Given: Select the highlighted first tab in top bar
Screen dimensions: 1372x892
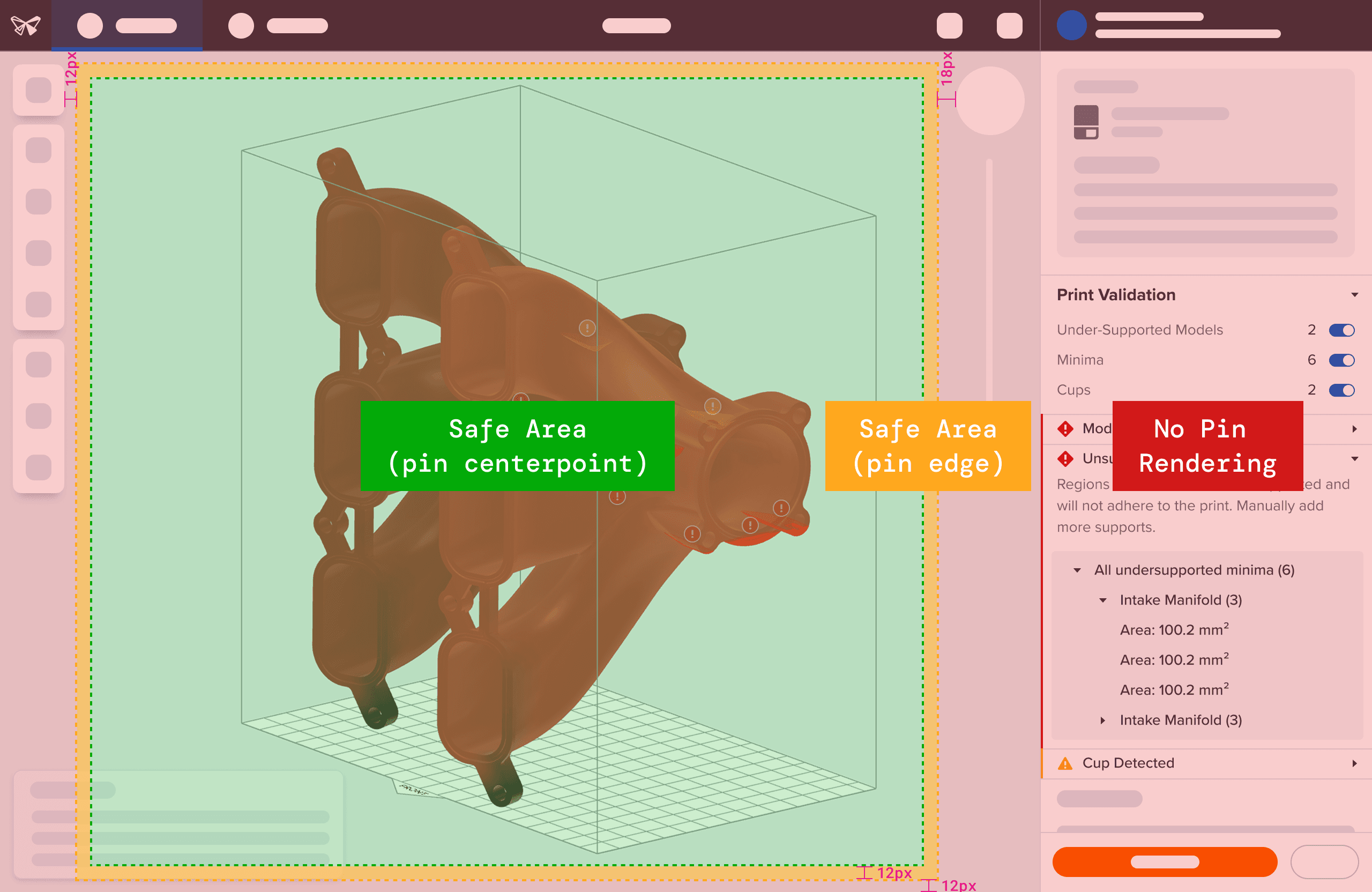Looking at the screenshot, I should [127, 25].
